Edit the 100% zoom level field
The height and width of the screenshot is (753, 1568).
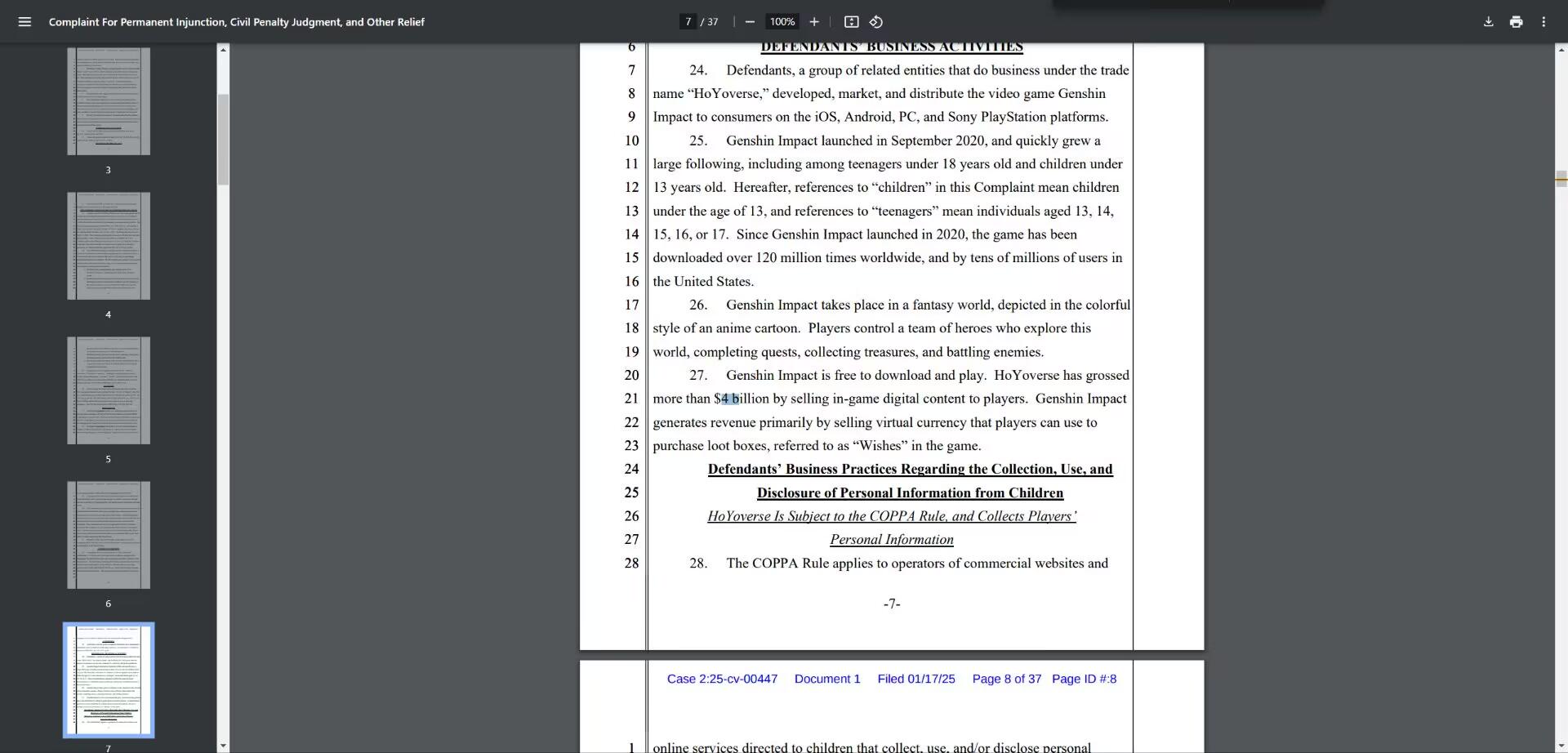[x=782, y=22]
